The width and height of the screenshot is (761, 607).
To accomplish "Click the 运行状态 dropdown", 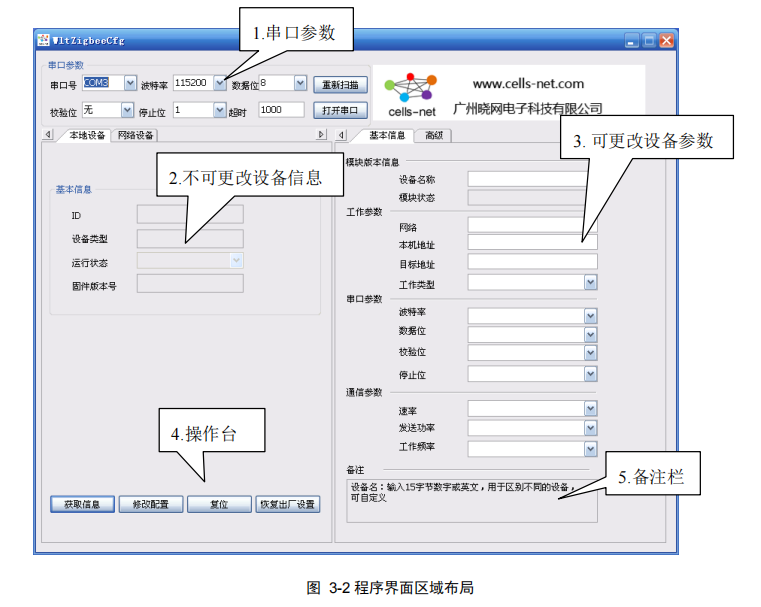I will tap(190, 261).
